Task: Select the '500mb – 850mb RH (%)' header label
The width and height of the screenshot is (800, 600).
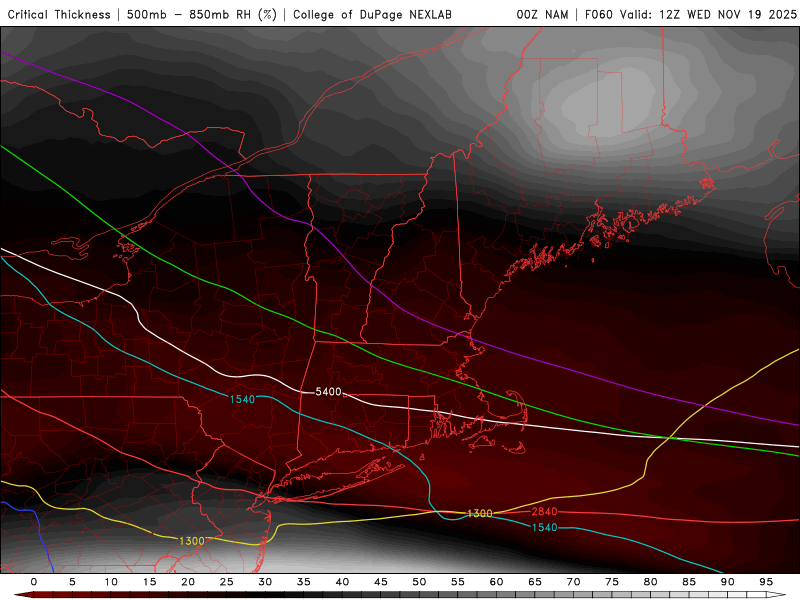Action: (x=202, y=15)
